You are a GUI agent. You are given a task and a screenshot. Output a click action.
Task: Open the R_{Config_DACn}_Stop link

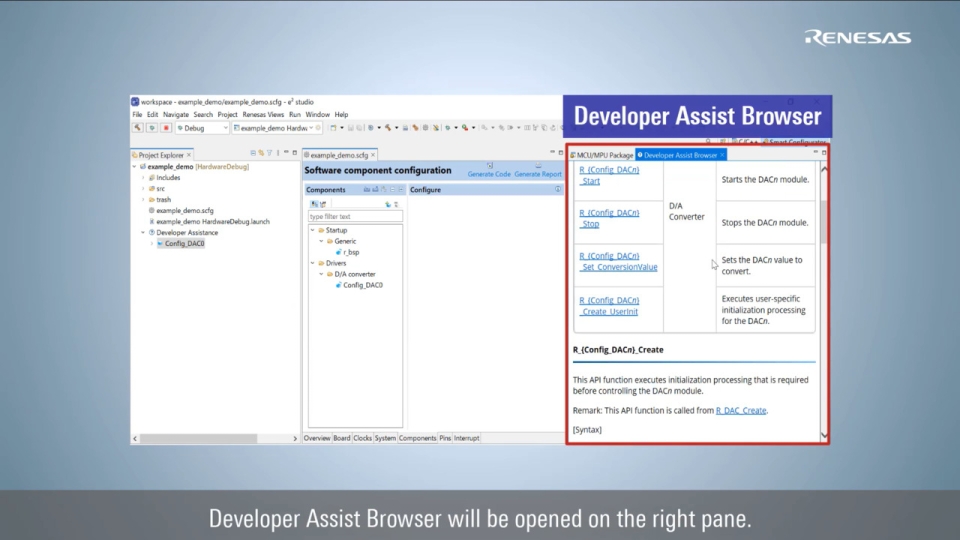pos(609,218)
